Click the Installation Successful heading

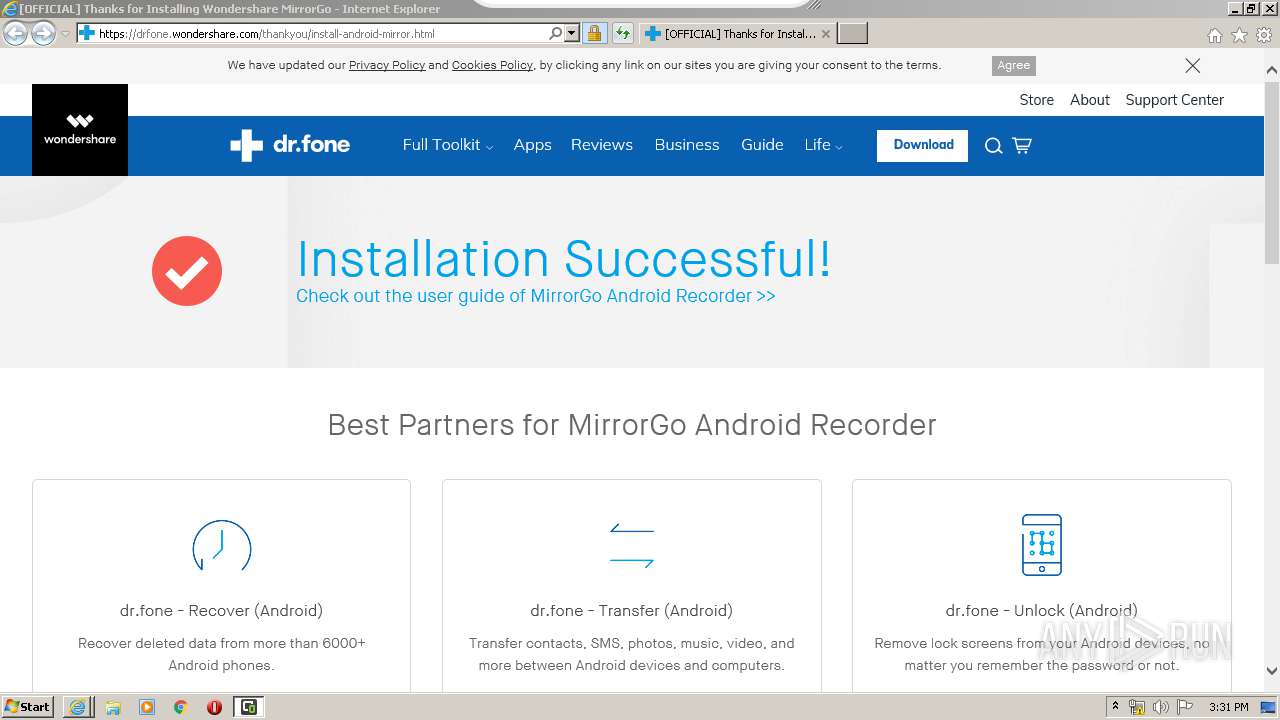(x=564, y=259)
